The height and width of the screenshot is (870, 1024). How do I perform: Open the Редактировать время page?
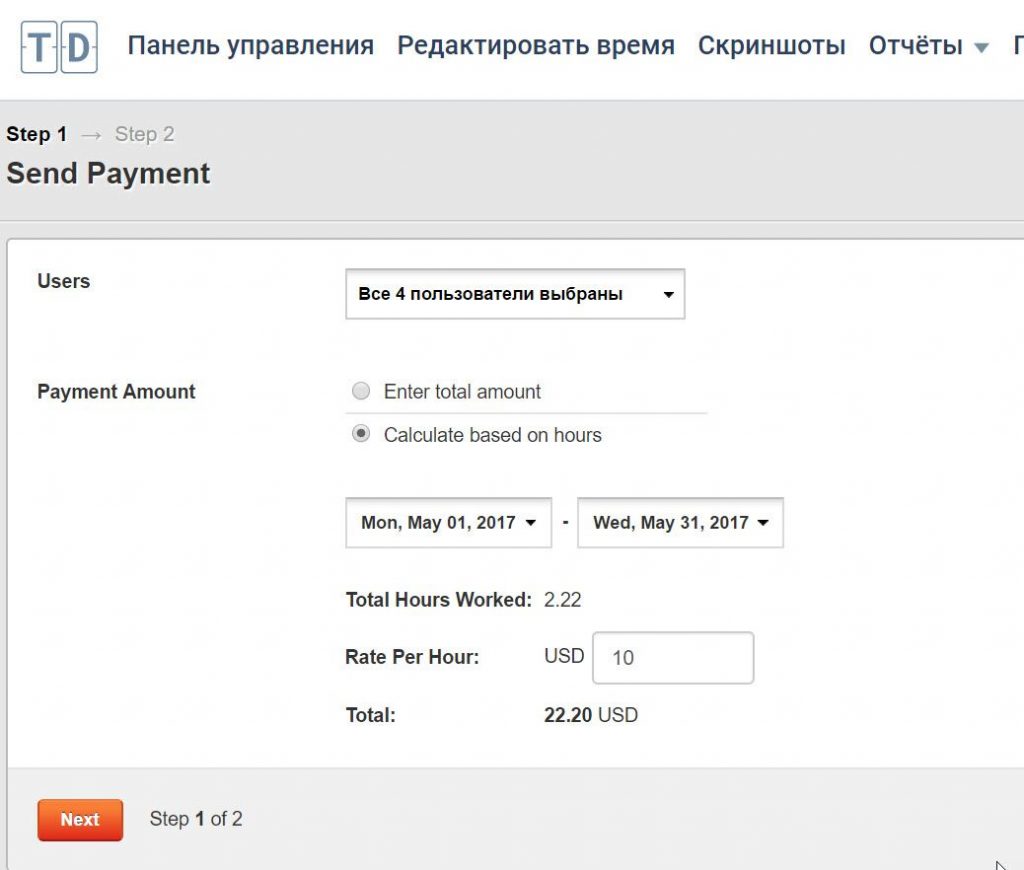pyautogui.click(x=535, y=45)
